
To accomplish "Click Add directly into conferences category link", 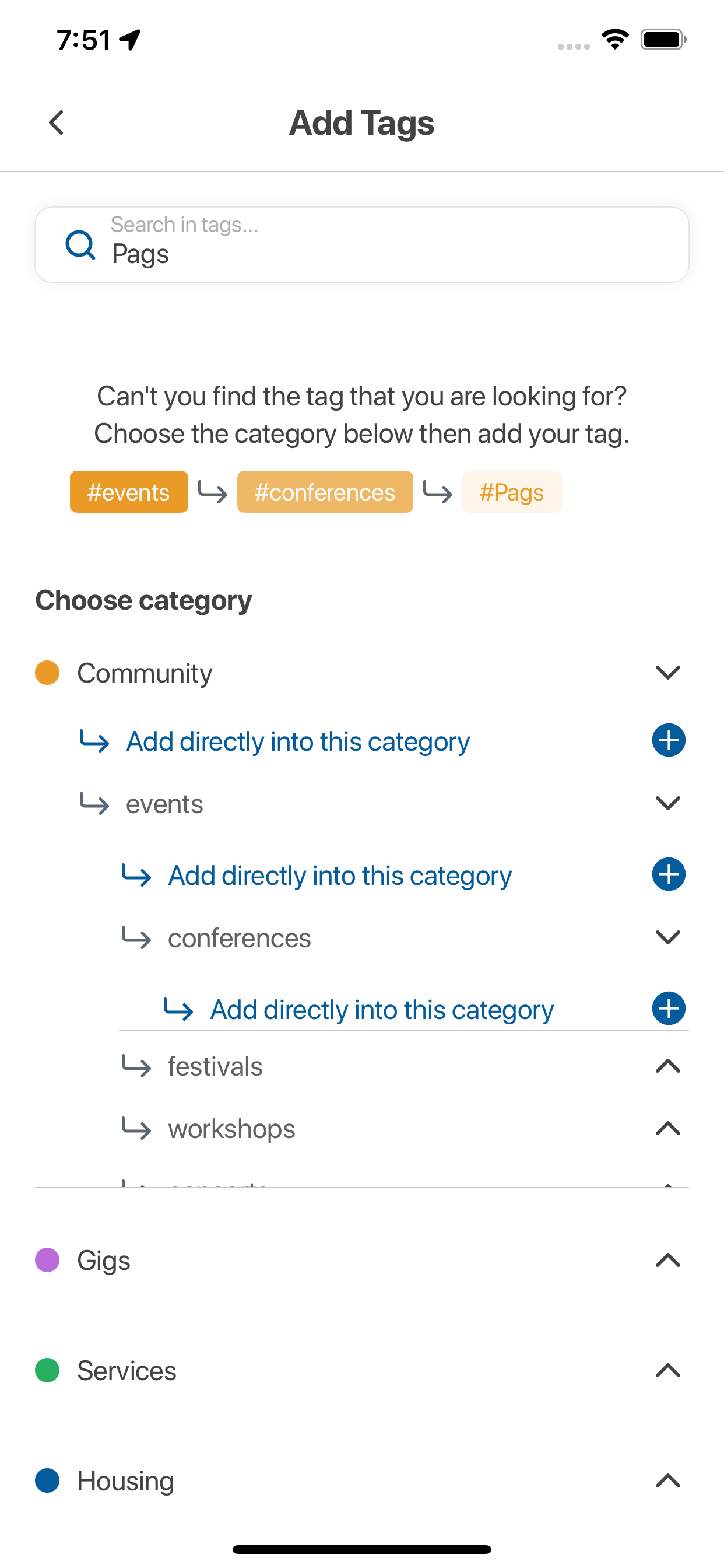I will click(382, 1009).
